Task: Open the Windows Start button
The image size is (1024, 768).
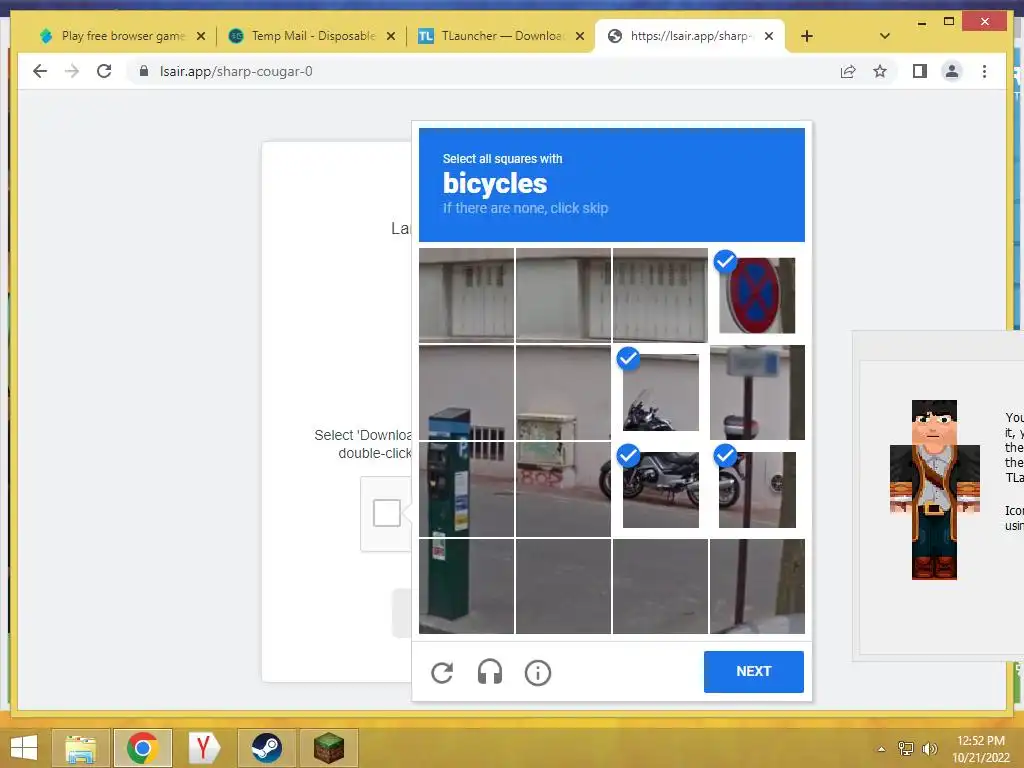Action: [24, 748]
